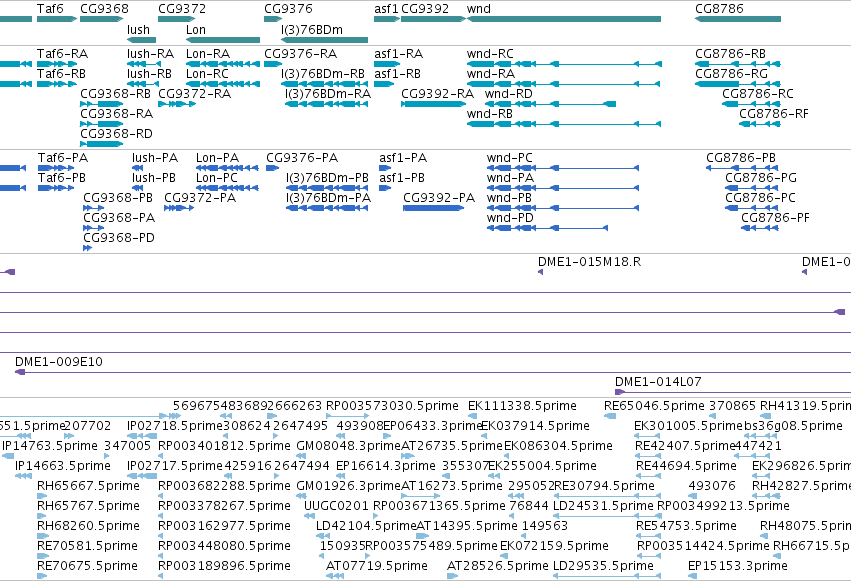Open protein CG9392-PA
The height and width of the screenshot is (581, 851).
pyautogui.click(x=439, y=198)
